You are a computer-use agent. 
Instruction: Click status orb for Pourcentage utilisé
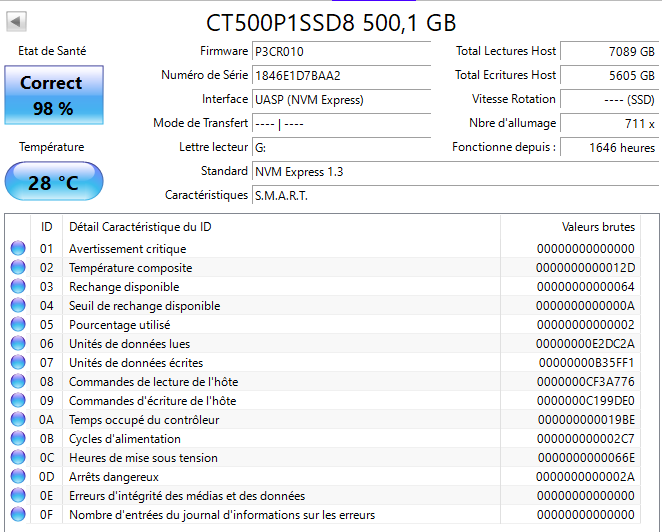pyautogui.click(x=18, y=324)
